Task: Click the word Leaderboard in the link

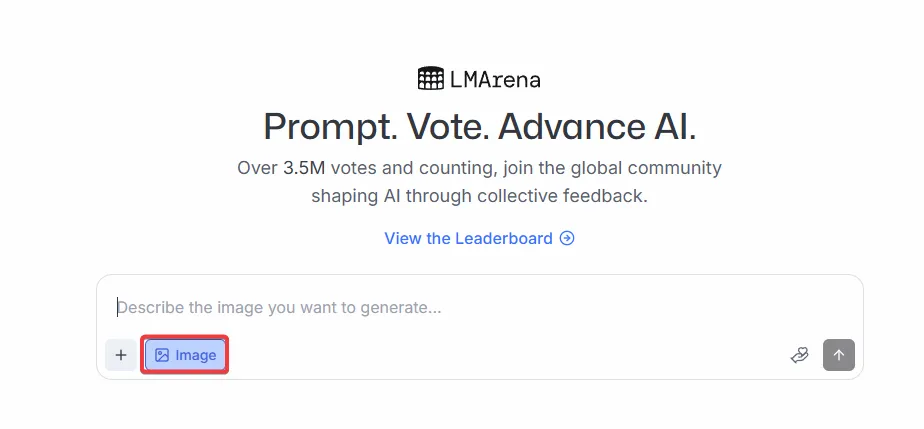Action: (x=504, y=238)
